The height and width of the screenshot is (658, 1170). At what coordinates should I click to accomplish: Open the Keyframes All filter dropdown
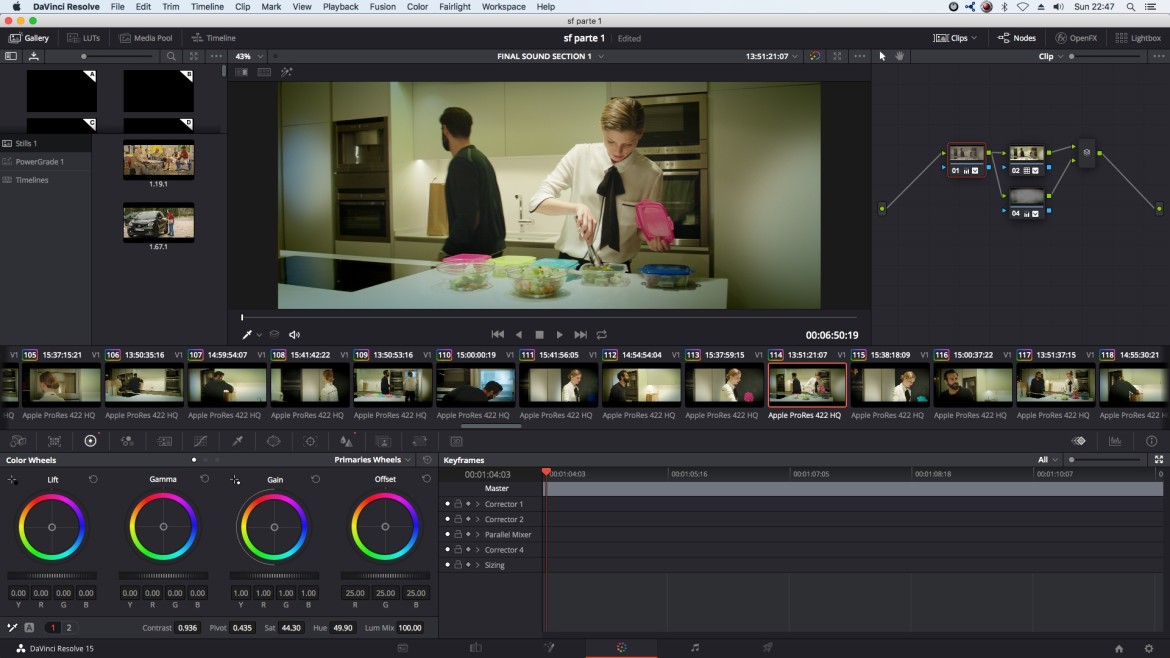click(x=1048, y=460)
